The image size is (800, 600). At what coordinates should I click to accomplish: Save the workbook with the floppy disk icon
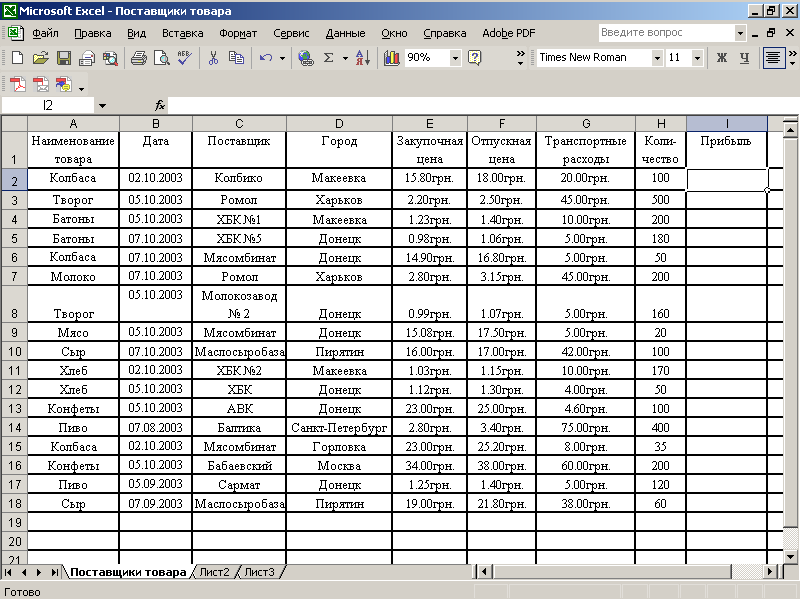click(x=64, y=58)
